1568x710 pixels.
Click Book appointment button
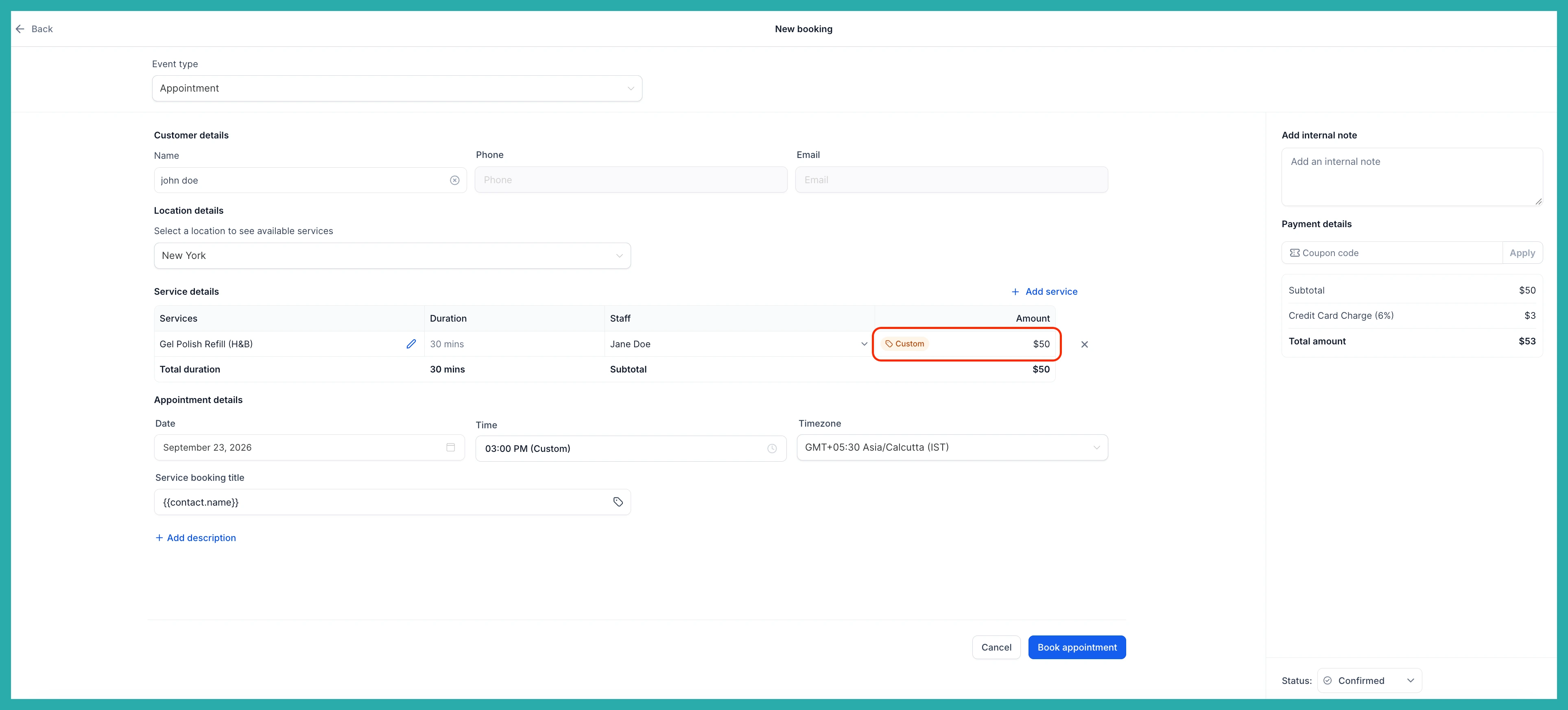click(x=1077, y=647)
